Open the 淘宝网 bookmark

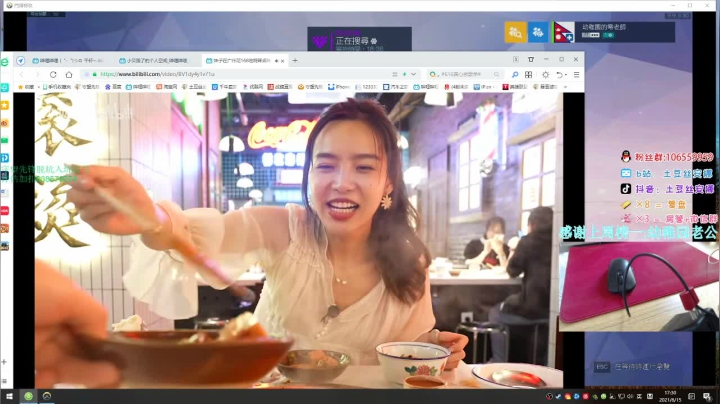[167, 86]
